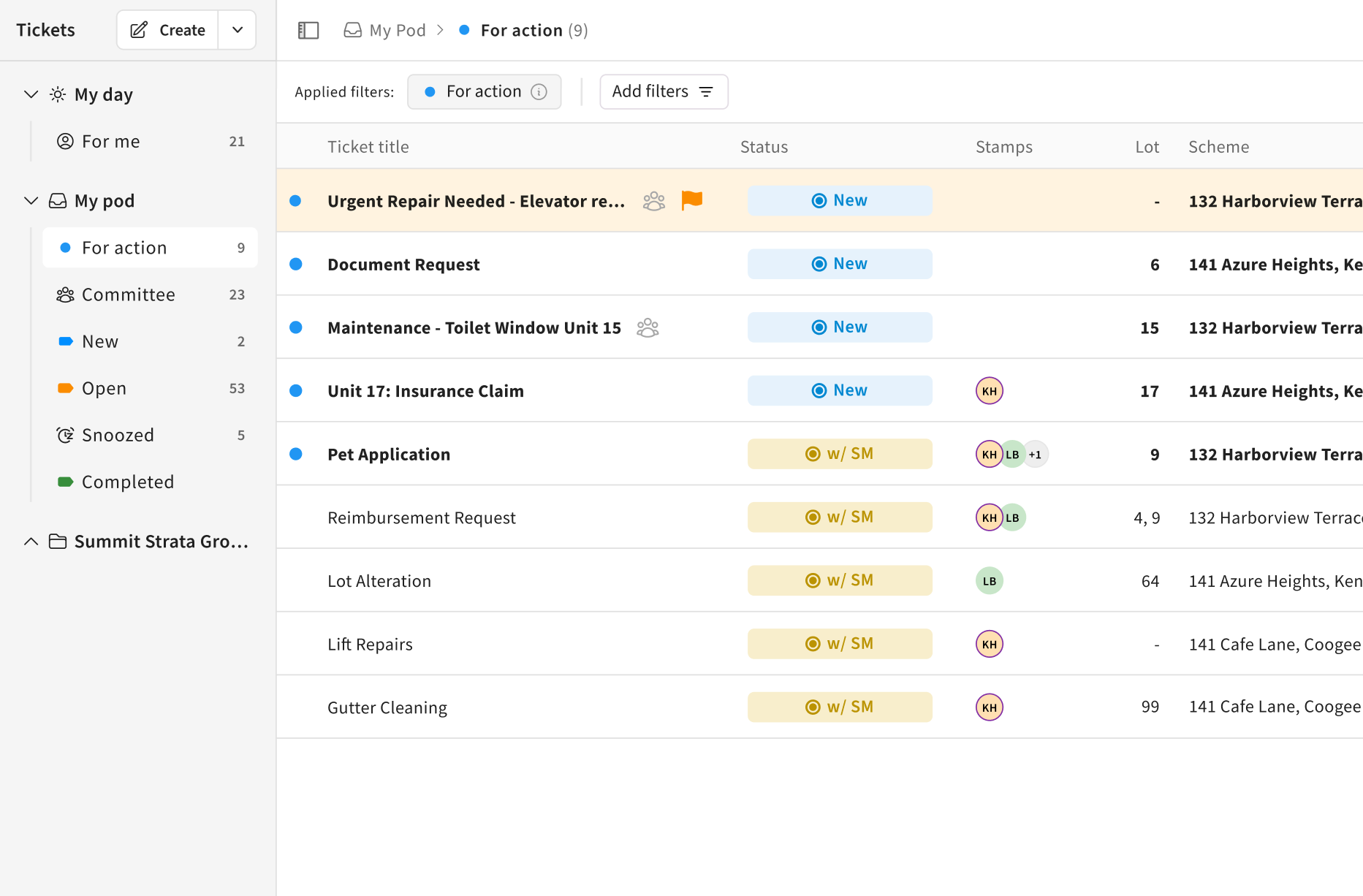Open the Snoozed tickets view
Screen dimensions: 1363x896
click(118, 435)
